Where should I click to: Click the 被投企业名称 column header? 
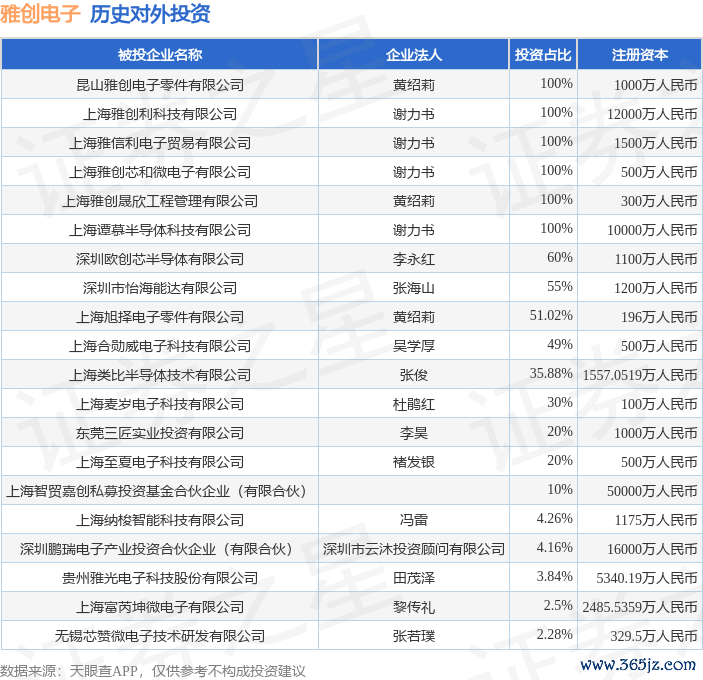tap(160, 55)
